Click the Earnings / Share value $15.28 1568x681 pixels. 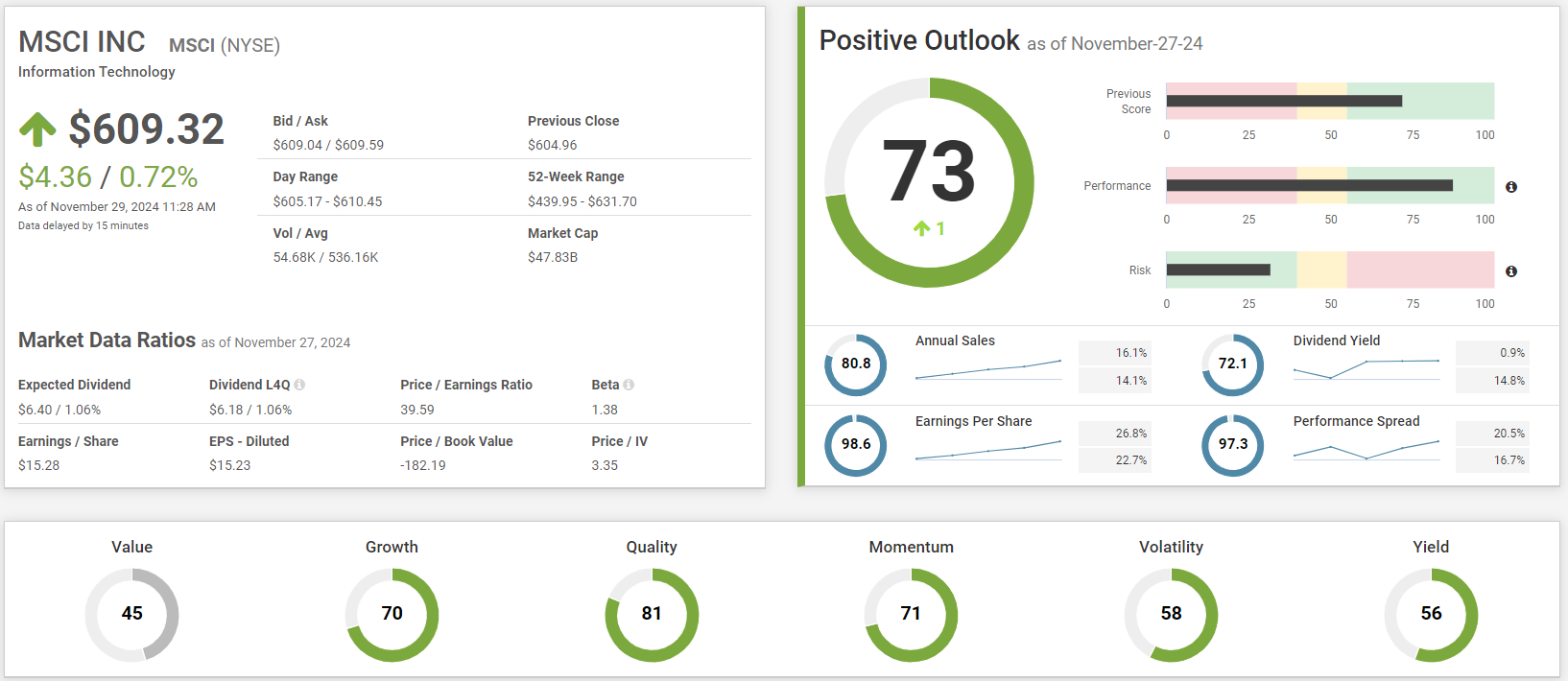[x=39, y=465]
